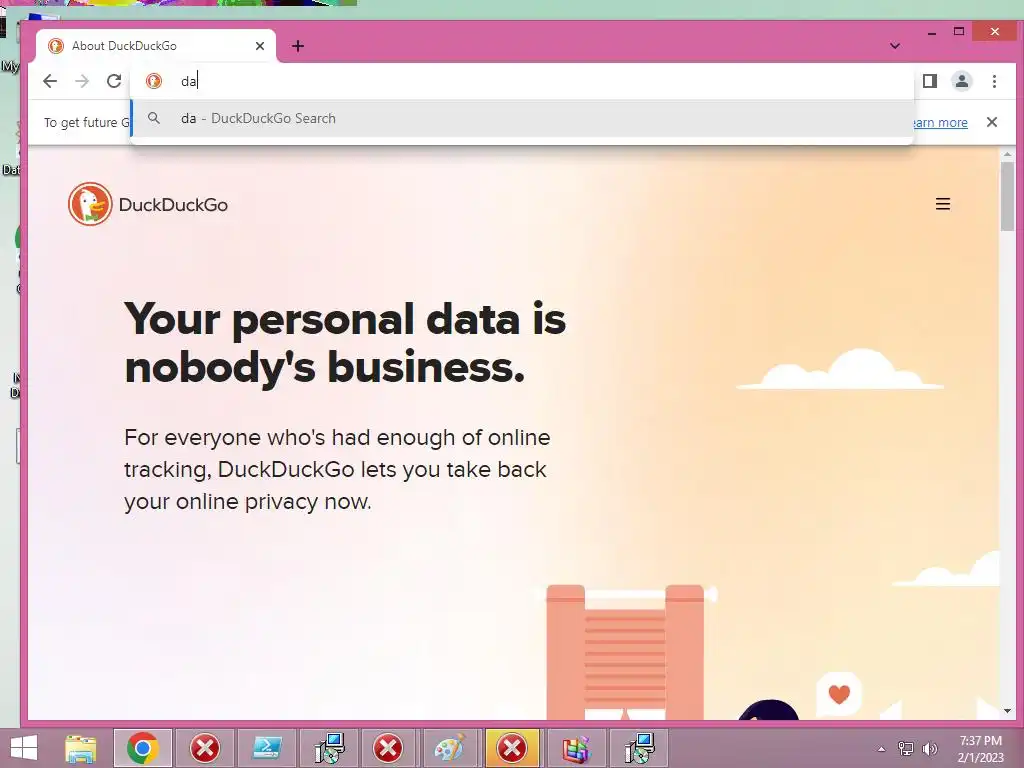Open the Paint palette taskbar icon
1024x768 pixels.
[x=450, y=748]
